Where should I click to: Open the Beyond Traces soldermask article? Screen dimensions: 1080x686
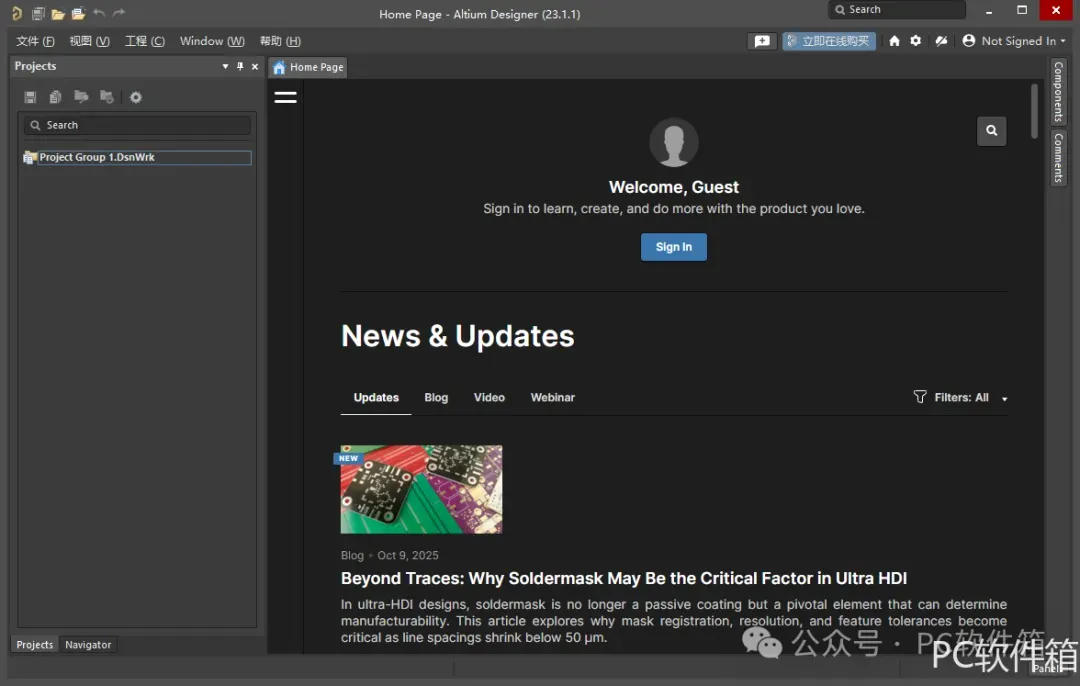[623, 579]
